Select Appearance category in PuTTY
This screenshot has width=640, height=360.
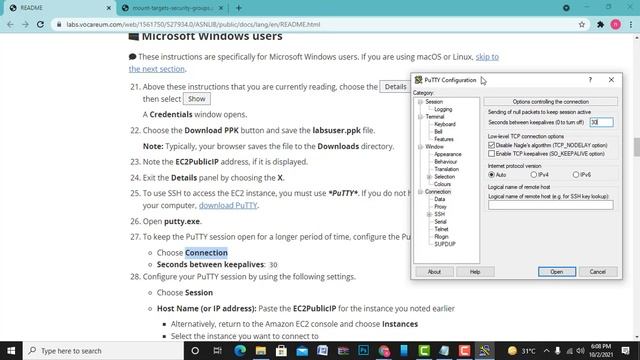(448, 154)
